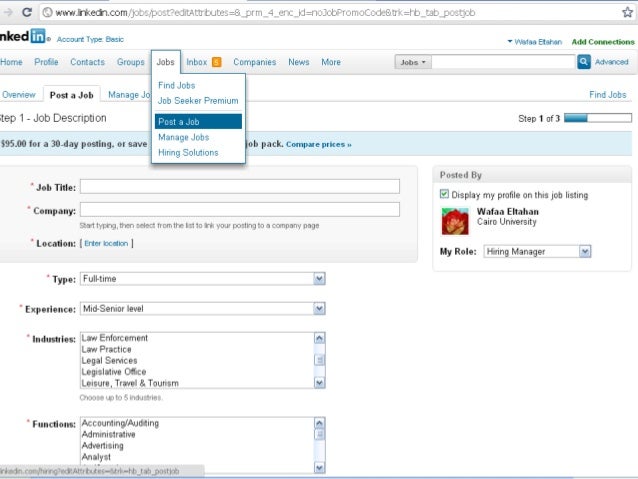The height and width of the screenshot is (479, 638).
Task: Select Job Seeker Premium menu entry
Action: (x=198, y=101)
